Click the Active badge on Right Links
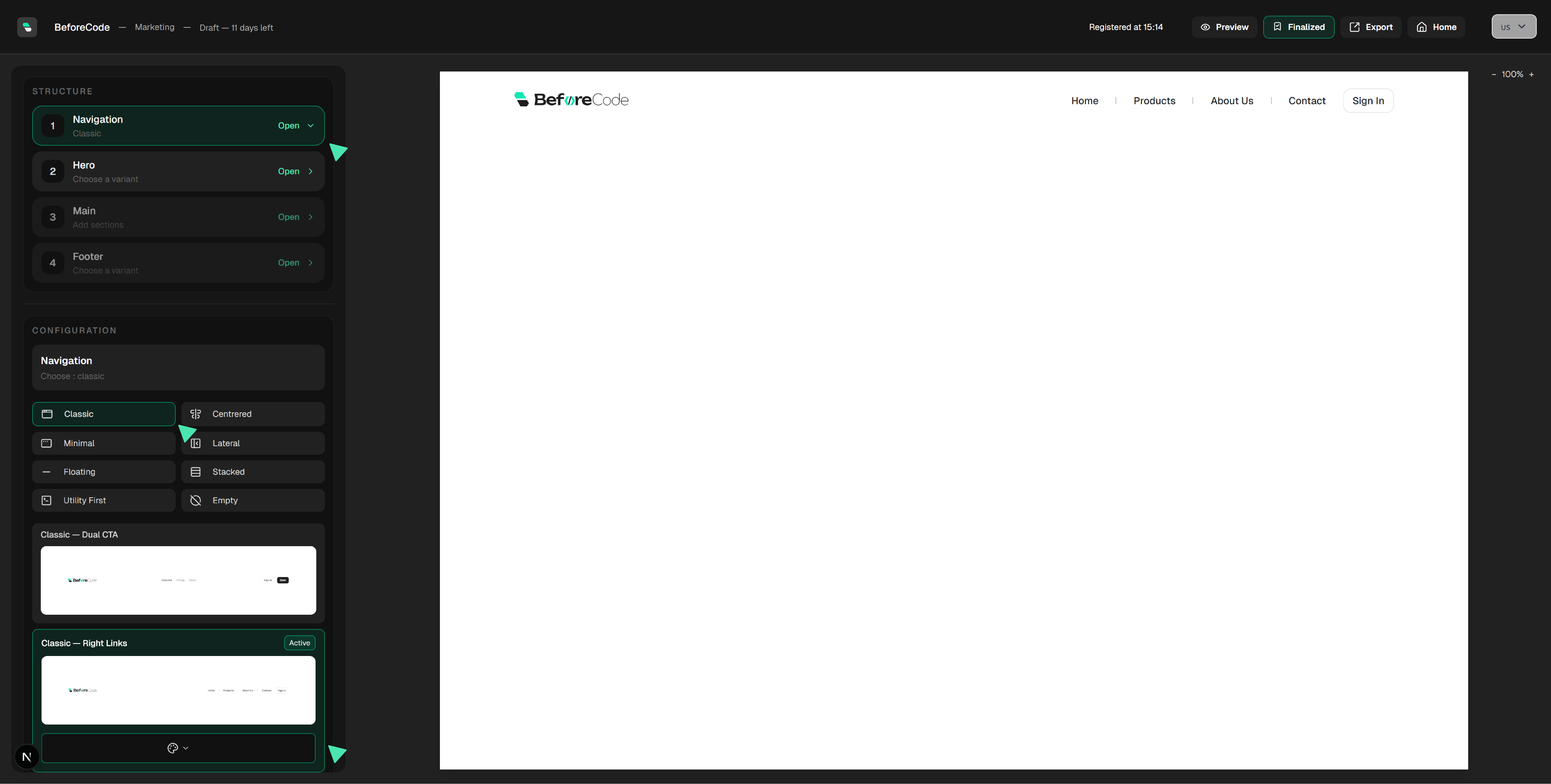The width and height of the screenshot is (1551, 784). point(299,643)
